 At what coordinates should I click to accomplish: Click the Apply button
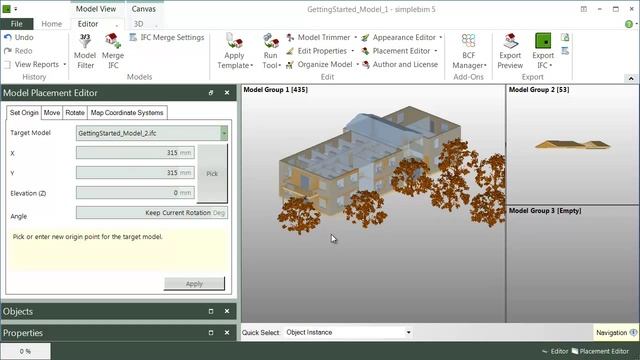194,284
